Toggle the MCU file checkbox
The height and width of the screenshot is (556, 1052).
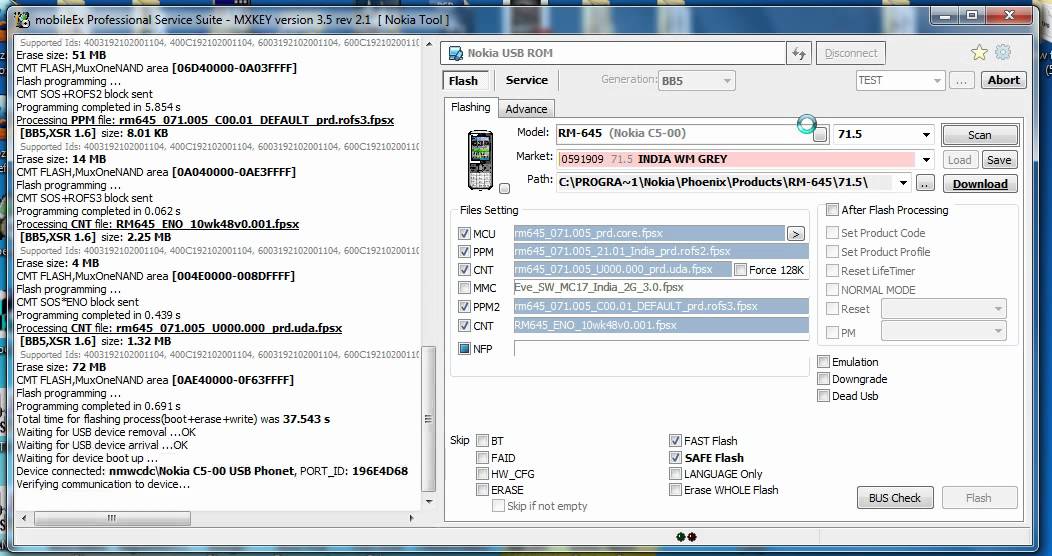(464, 233)
